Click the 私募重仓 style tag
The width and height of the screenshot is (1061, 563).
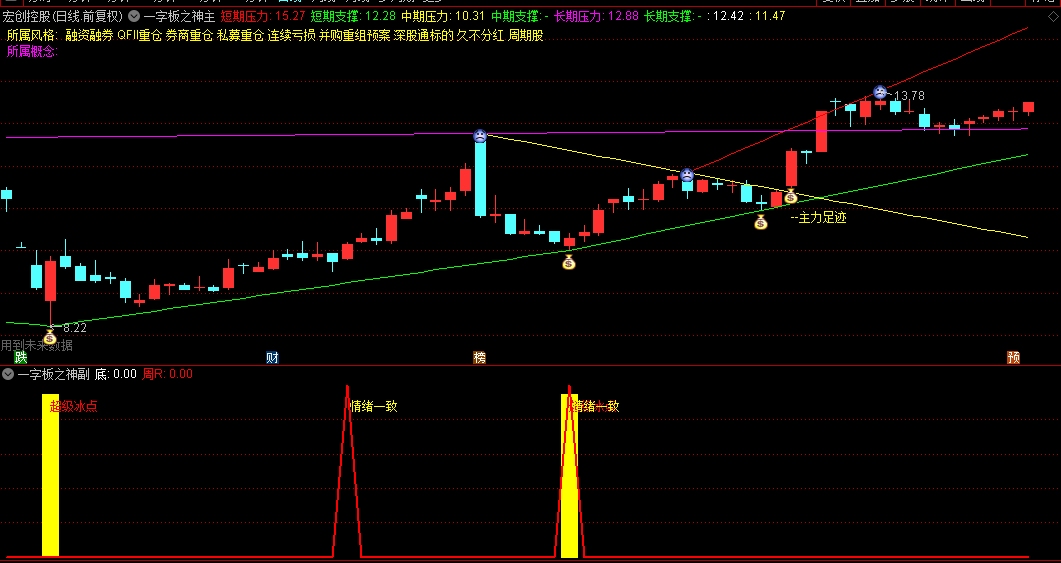[240, 36]
